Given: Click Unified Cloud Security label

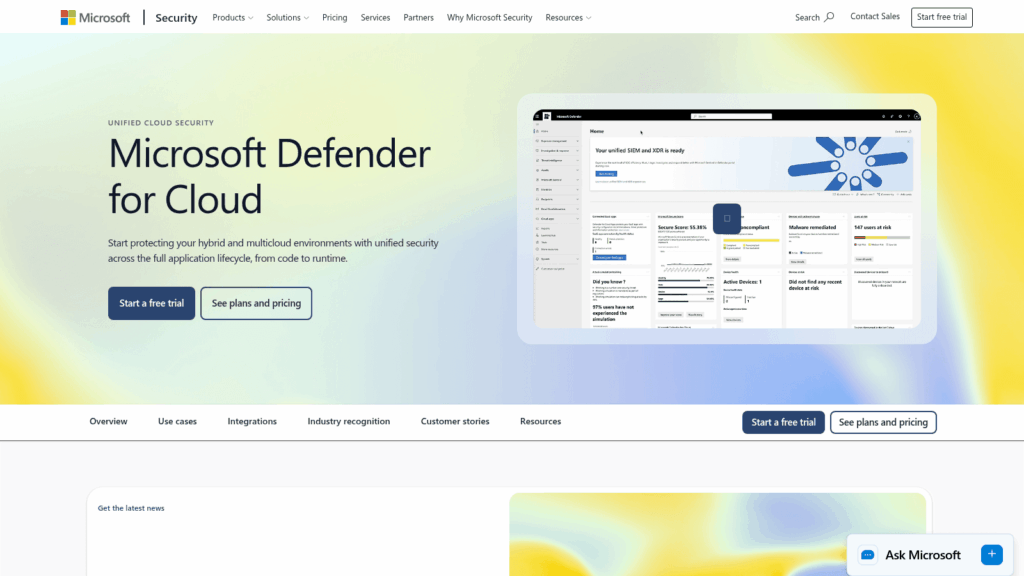Looking at the screenshot, I should click(x=161, y=123).
